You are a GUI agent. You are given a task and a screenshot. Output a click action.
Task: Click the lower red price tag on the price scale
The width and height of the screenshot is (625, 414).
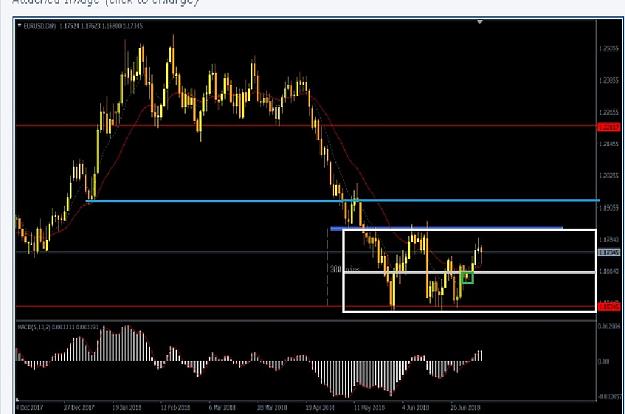click(x=609, y=306)
